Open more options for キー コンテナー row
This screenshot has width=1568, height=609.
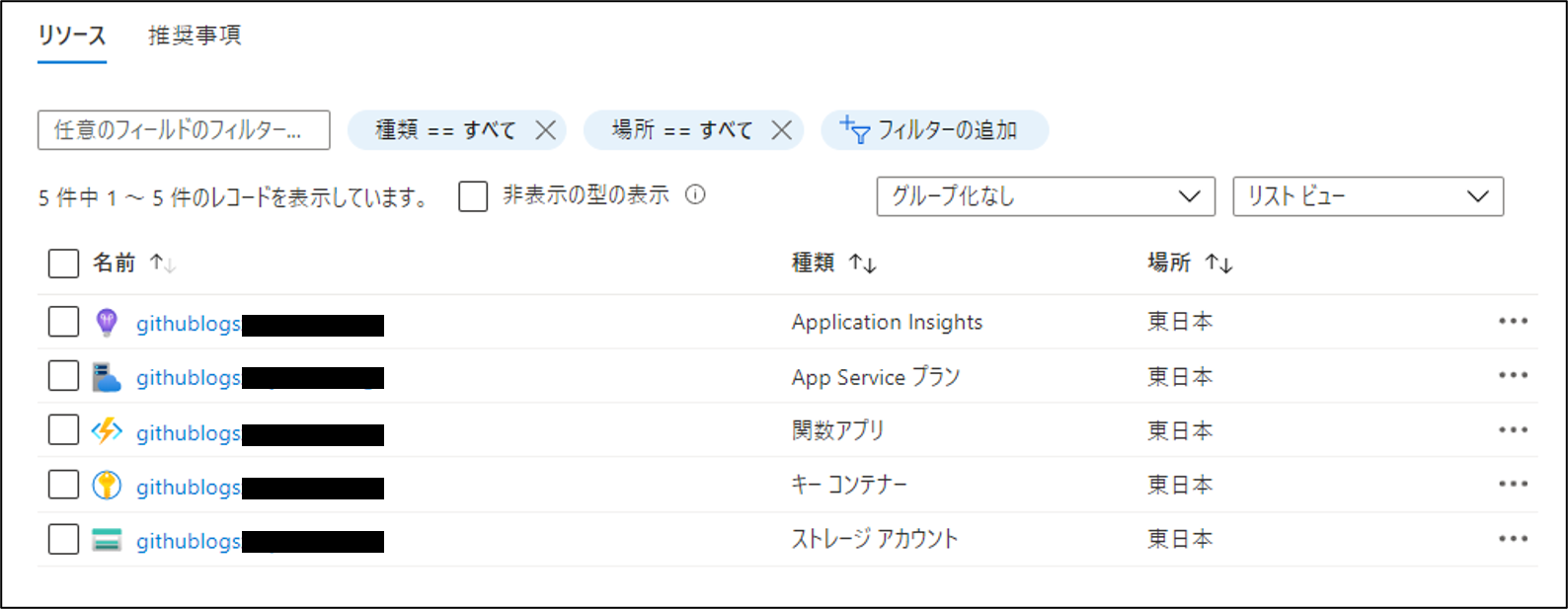click(1513, 484)
